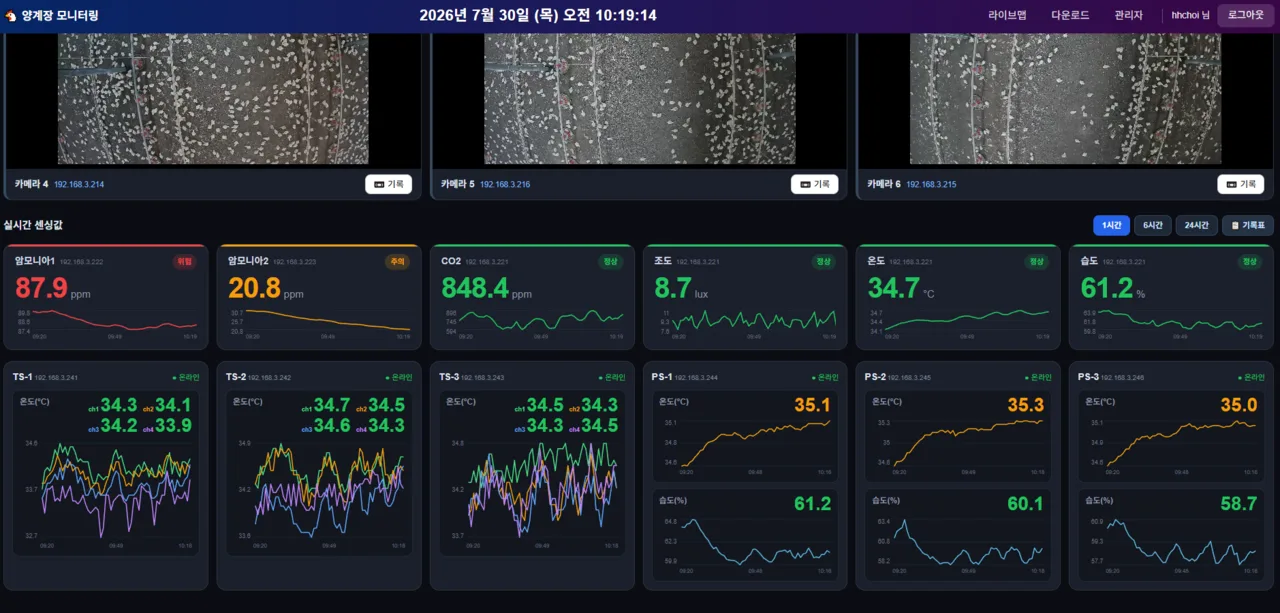This screenshot has height=613, width=1280.
Task: Click the Camera 5 record button
Action: 814,184
